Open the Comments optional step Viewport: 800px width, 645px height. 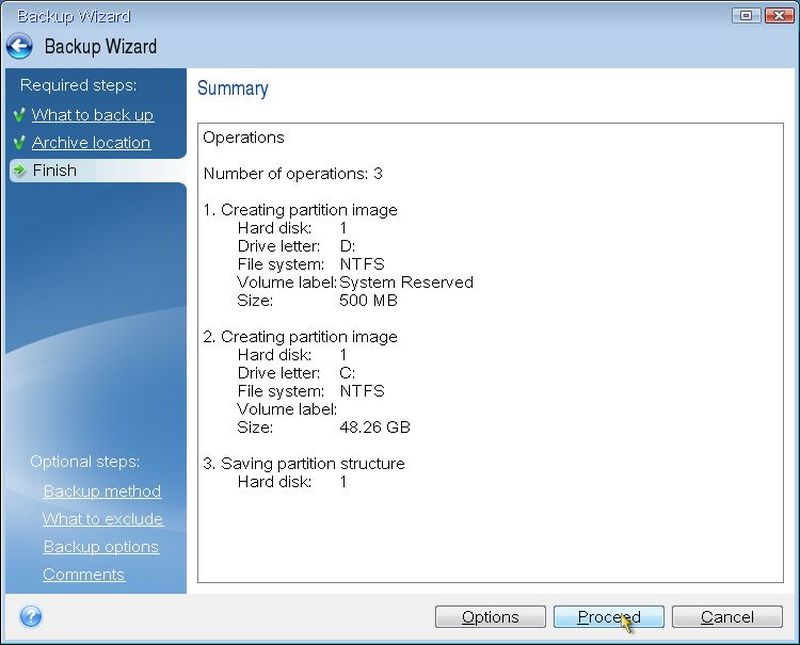click(x=83, y=575)
